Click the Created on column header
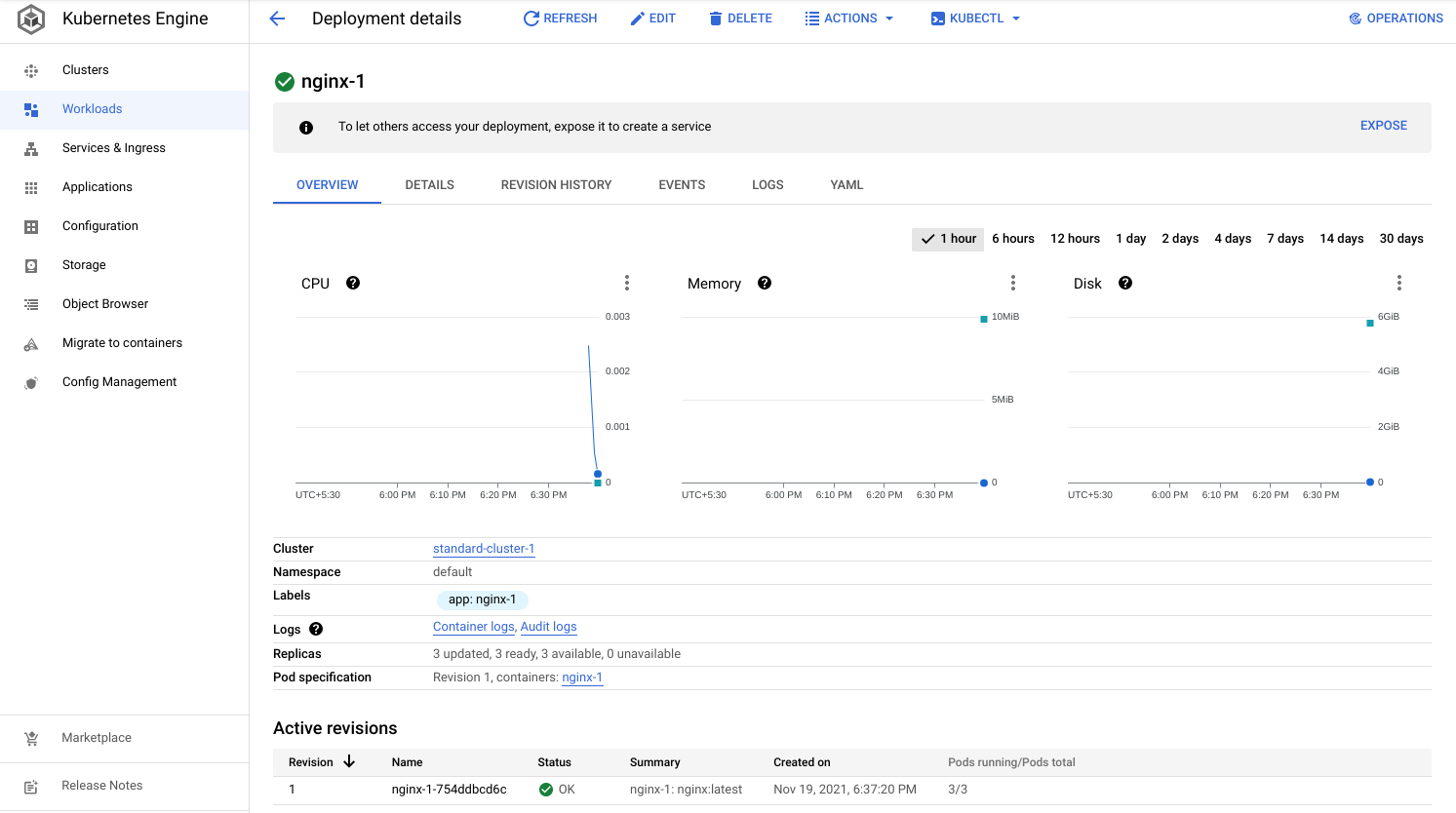Viewport: 1456px width, 813px height. tap(802, 762)
